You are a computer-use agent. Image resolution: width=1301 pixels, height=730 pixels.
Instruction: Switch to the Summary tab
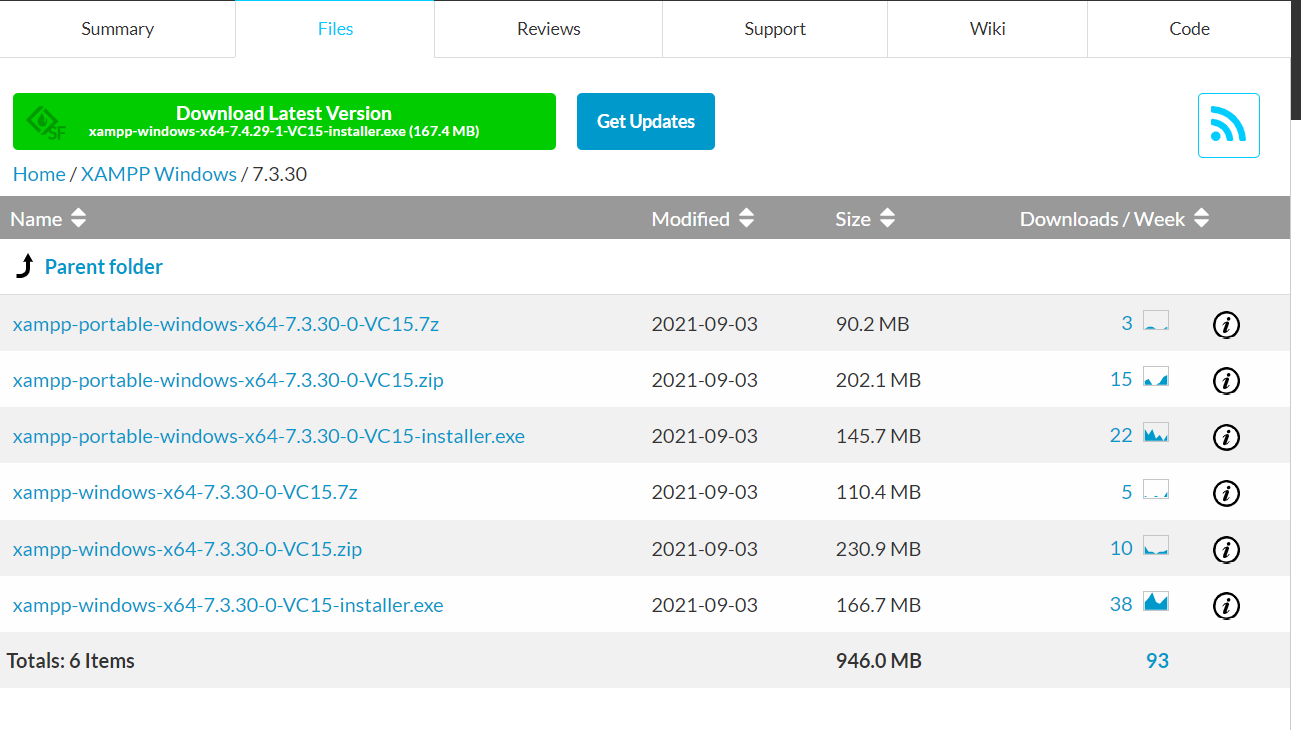tap(118, 29)
